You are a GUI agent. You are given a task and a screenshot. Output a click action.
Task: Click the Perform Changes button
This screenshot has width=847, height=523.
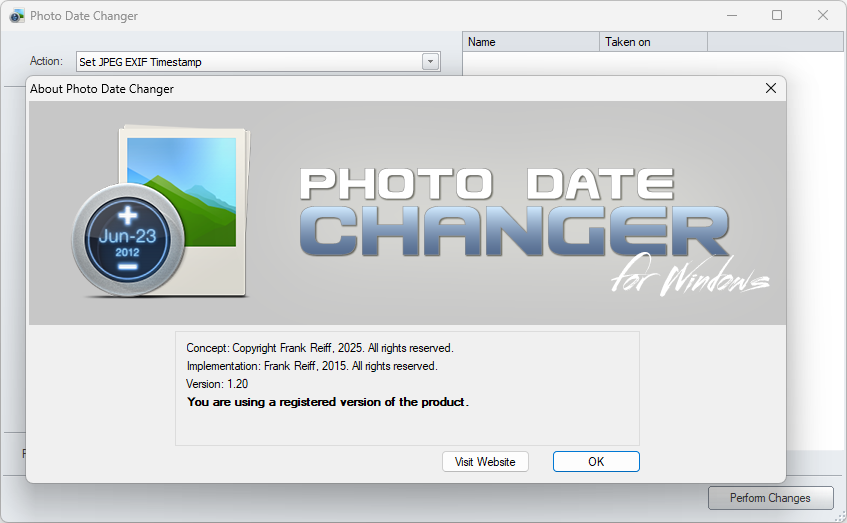[x=770, y=498]
